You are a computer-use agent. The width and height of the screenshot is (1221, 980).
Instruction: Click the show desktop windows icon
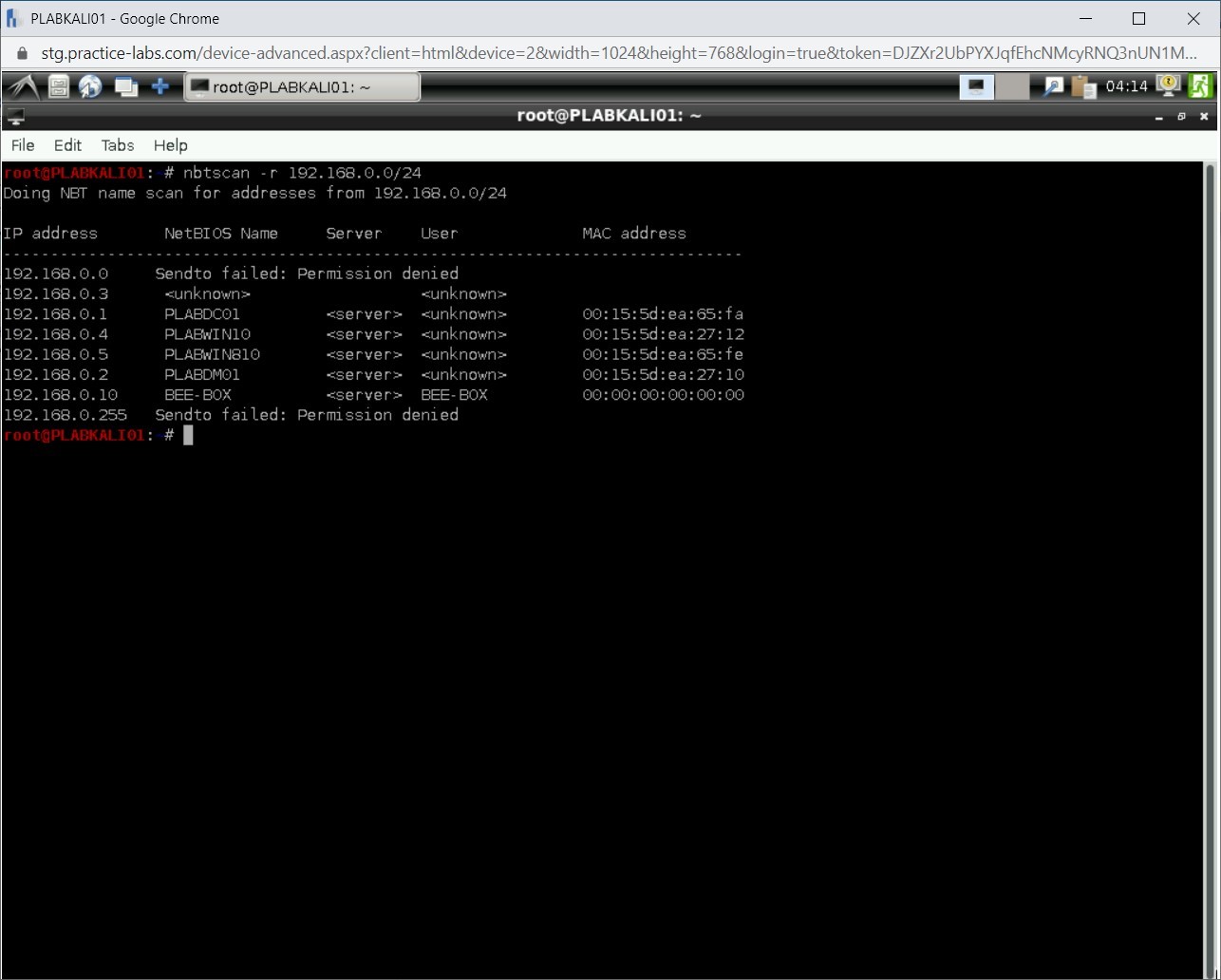tap(125, 87)
